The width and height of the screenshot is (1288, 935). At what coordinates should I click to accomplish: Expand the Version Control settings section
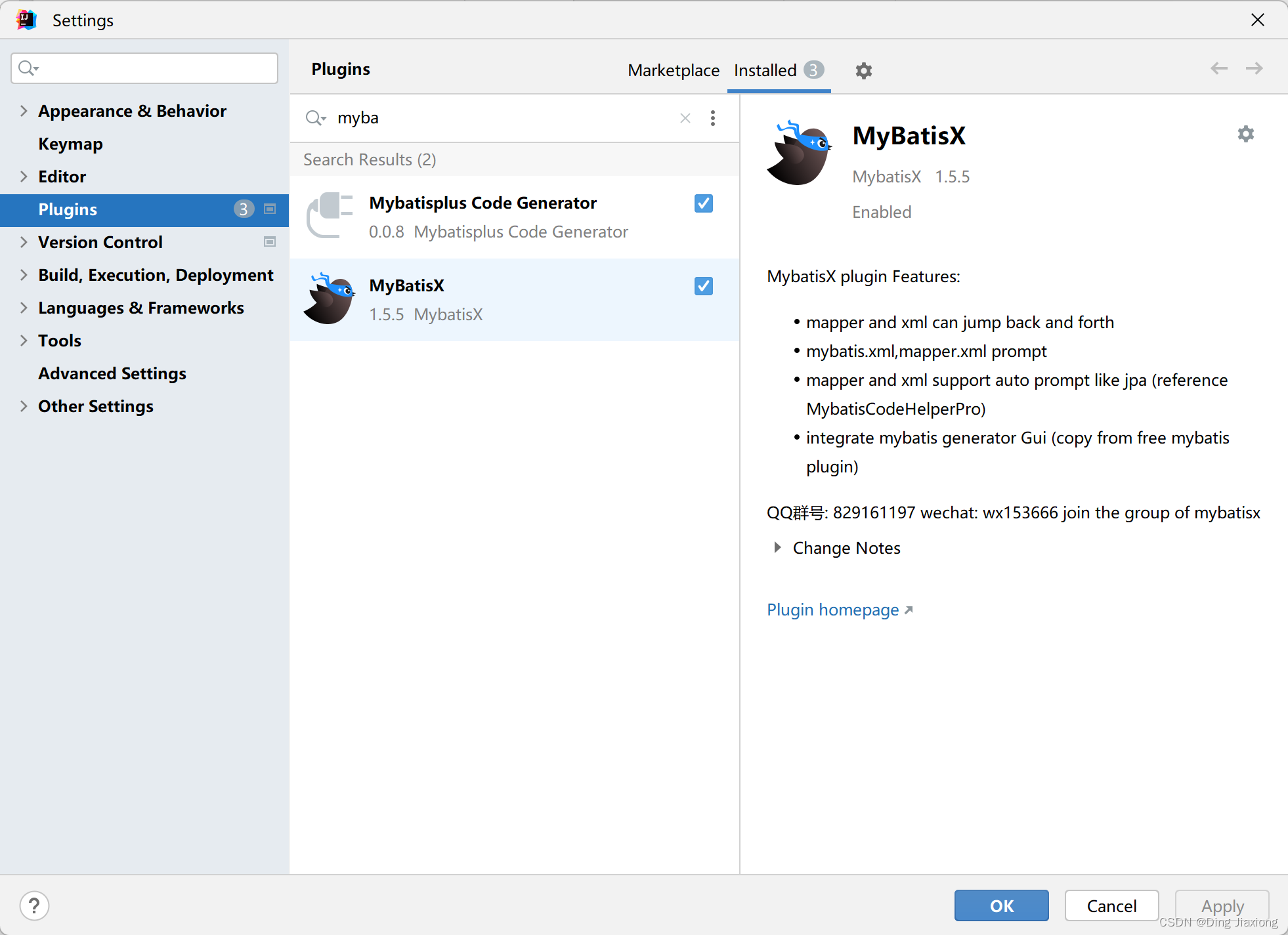22,242
